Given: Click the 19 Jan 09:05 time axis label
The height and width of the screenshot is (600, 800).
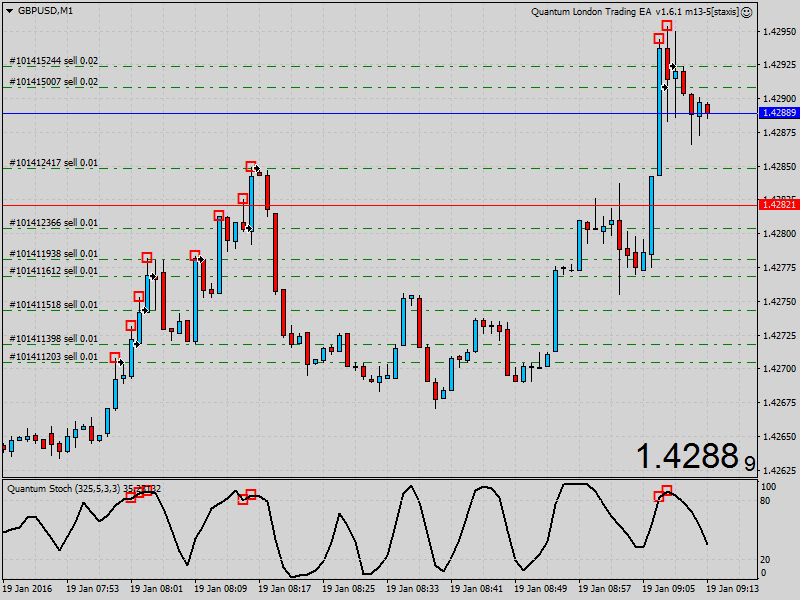Looking at the screenshot, I should click(669, 589).
